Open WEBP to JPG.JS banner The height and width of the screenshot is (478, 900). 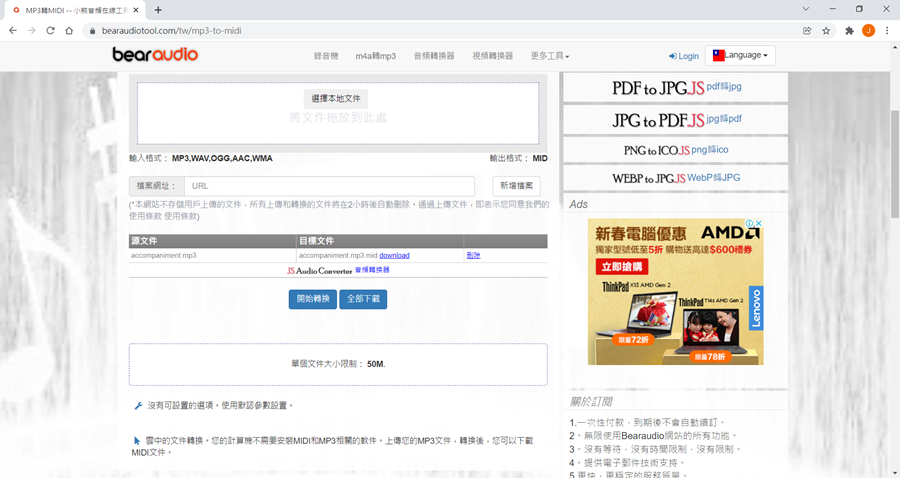point(676,178)
